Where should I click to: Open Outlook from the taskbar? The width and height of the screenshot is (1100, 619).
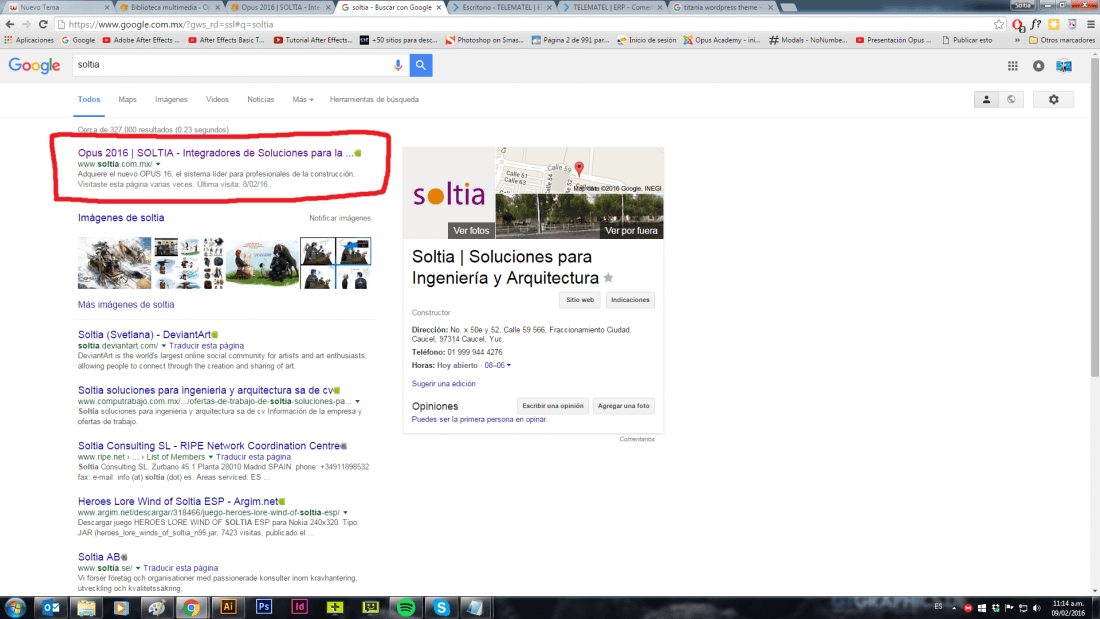(51, 608)
